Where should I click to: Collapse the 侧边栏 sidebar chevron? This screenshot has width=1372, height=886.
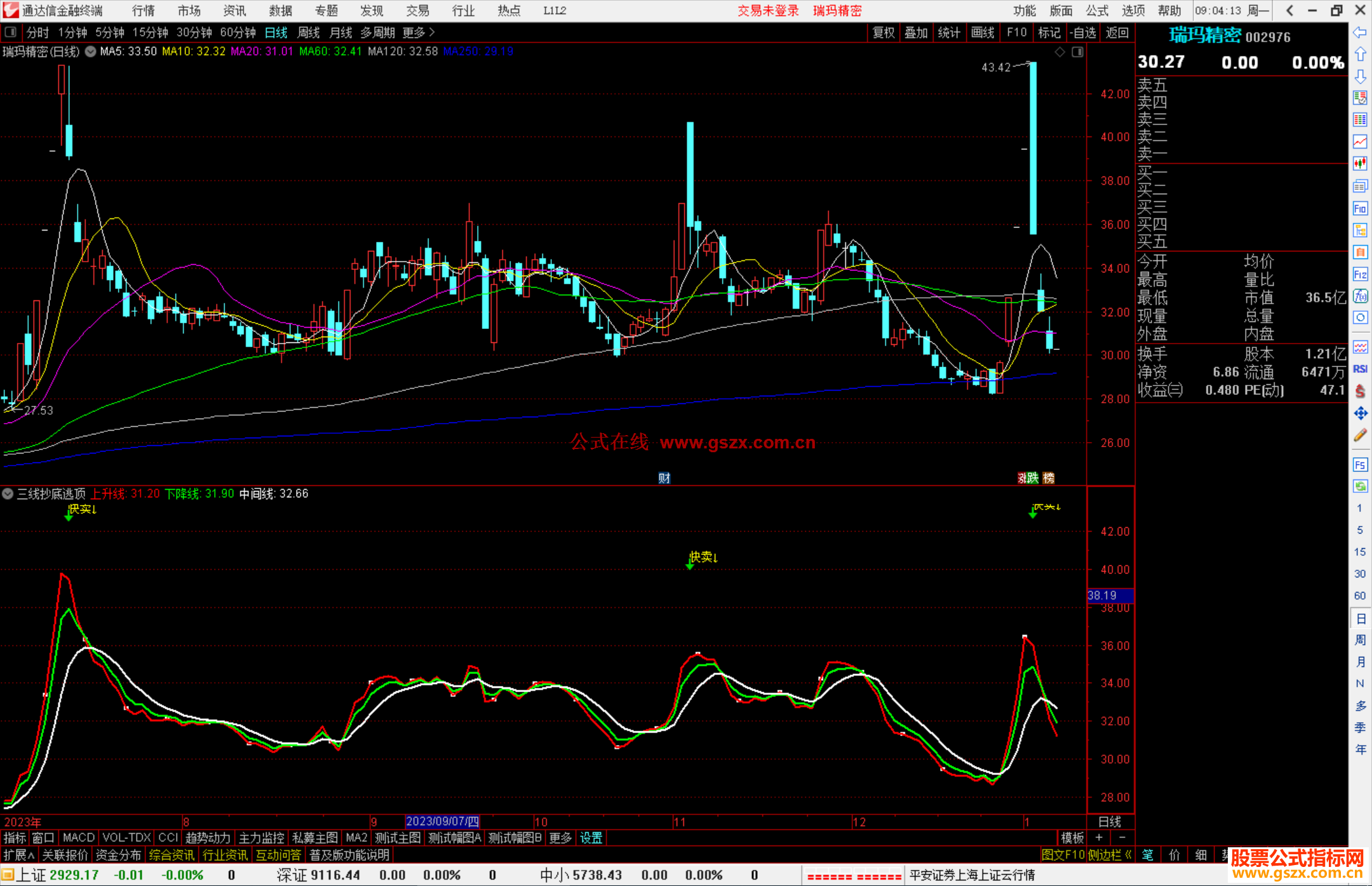tap(1128, 855)
